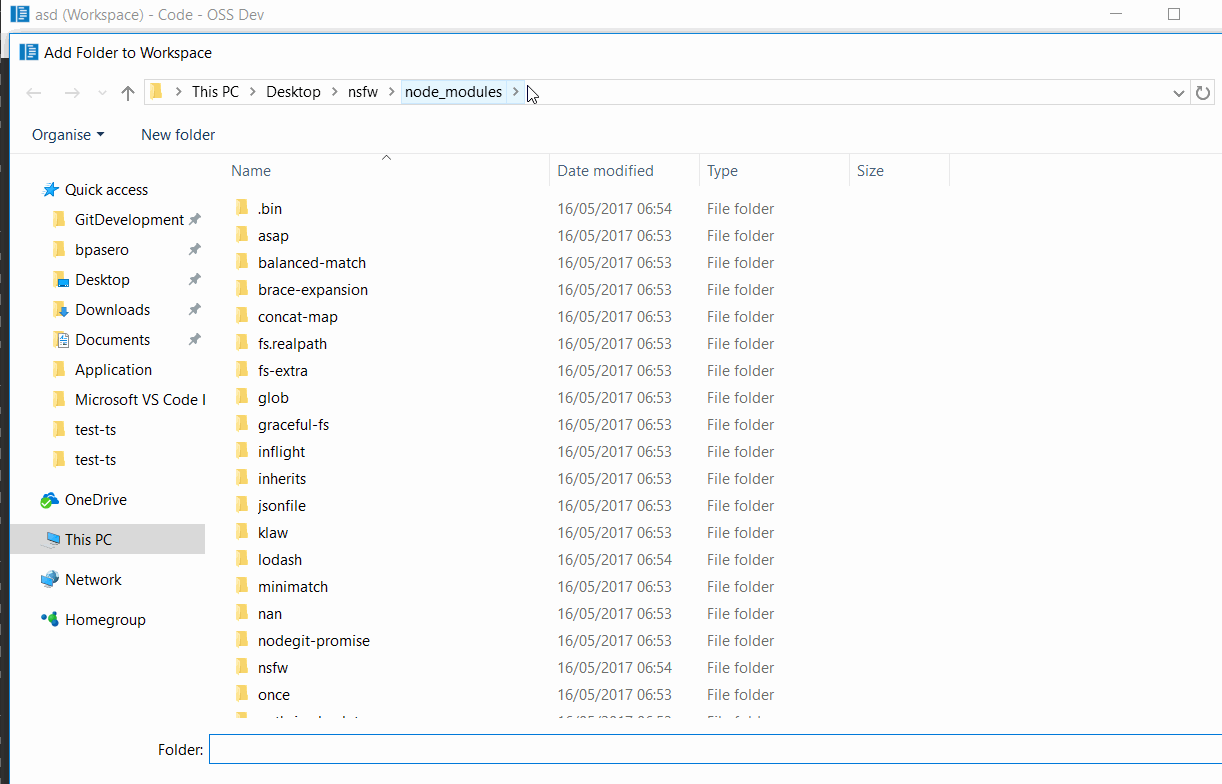This screenshot has width=1222, height=784.
Task: Refresh the current folder view
Action: (x=1202, y=92)
